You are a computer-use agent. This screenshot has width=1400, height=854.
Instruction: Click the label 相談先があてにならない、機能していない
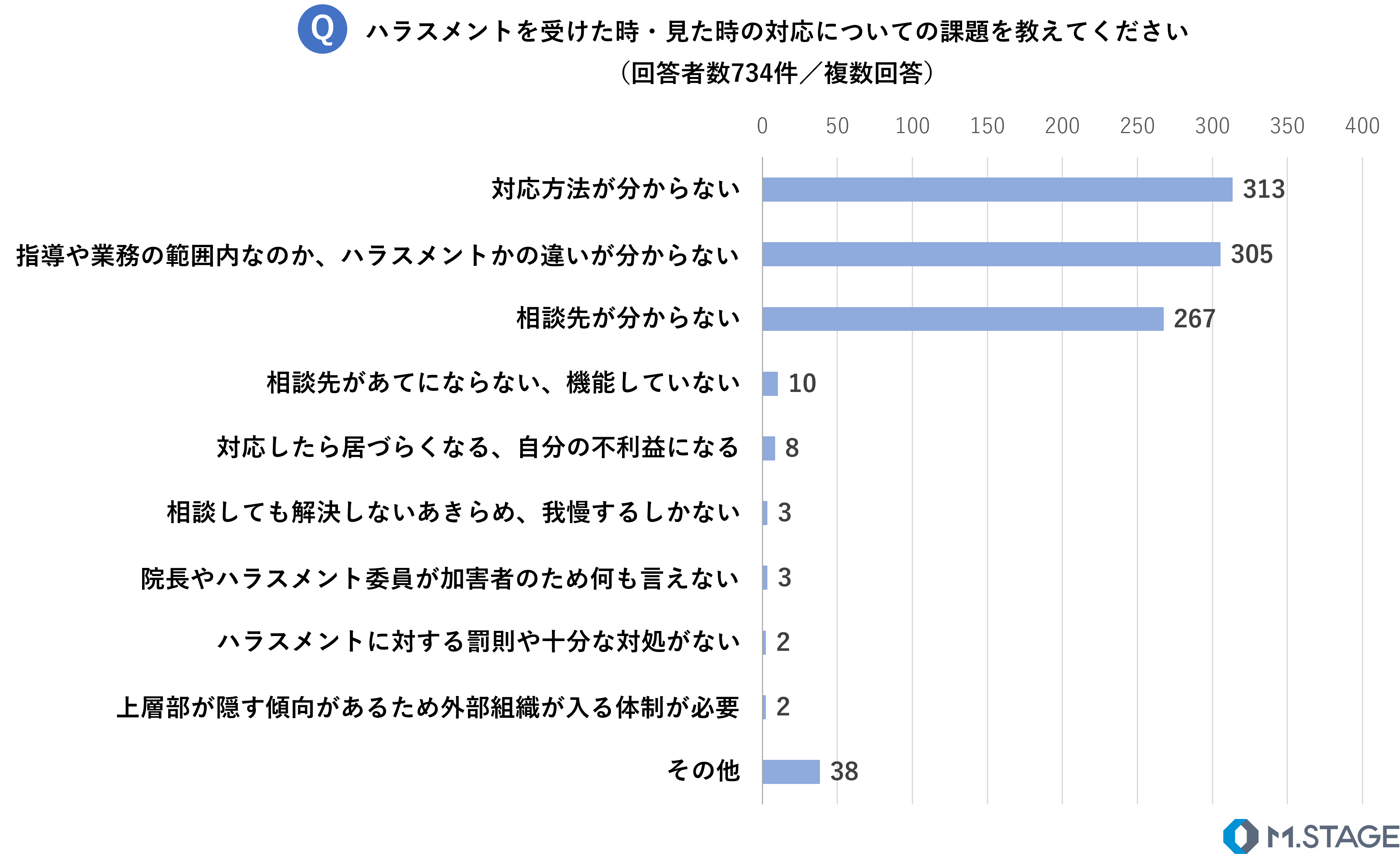pyautogui.click(x=503, y=383)
